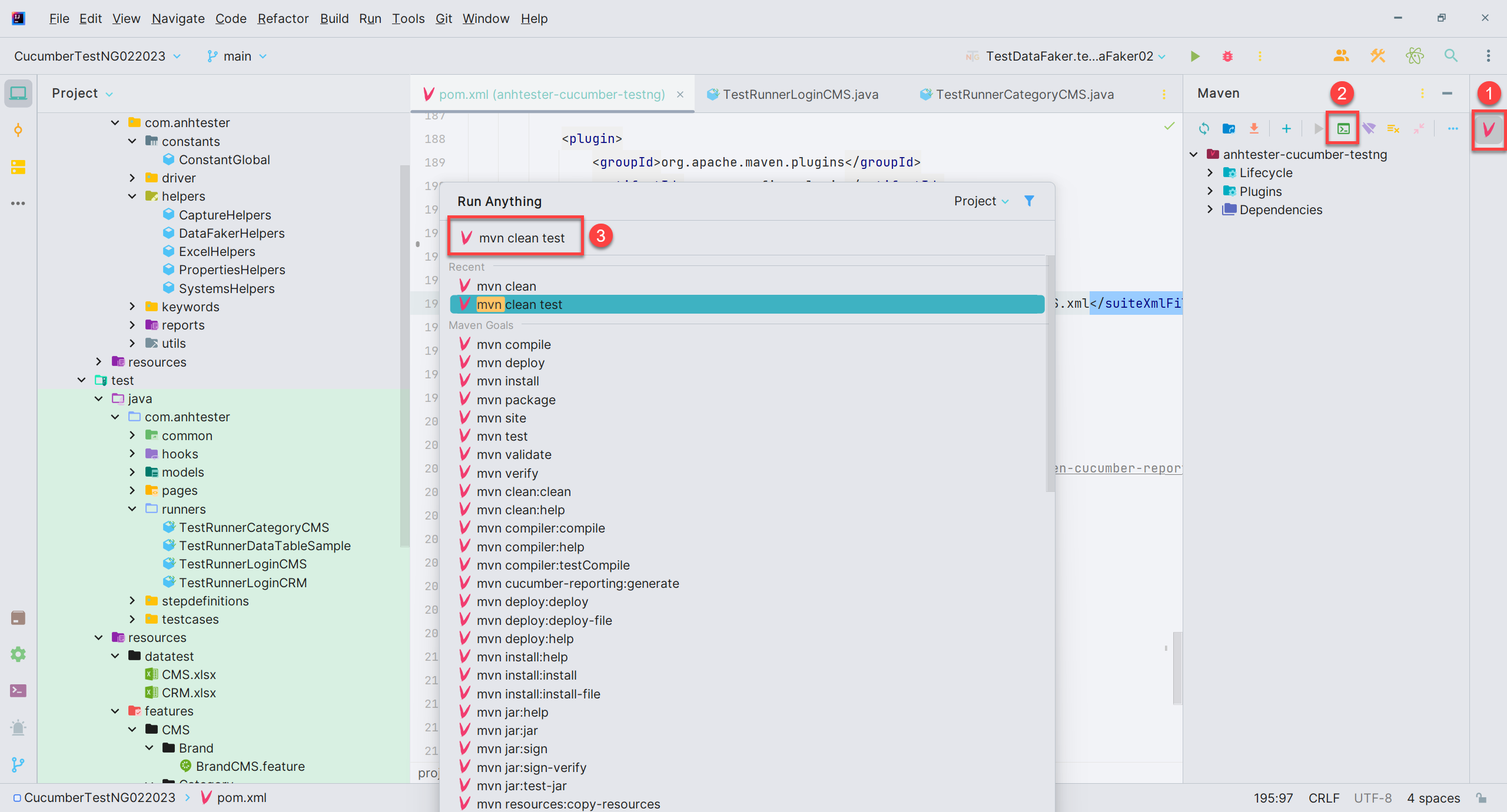Open the Terminal tool window icon
1507x812 pixels.
18,691
